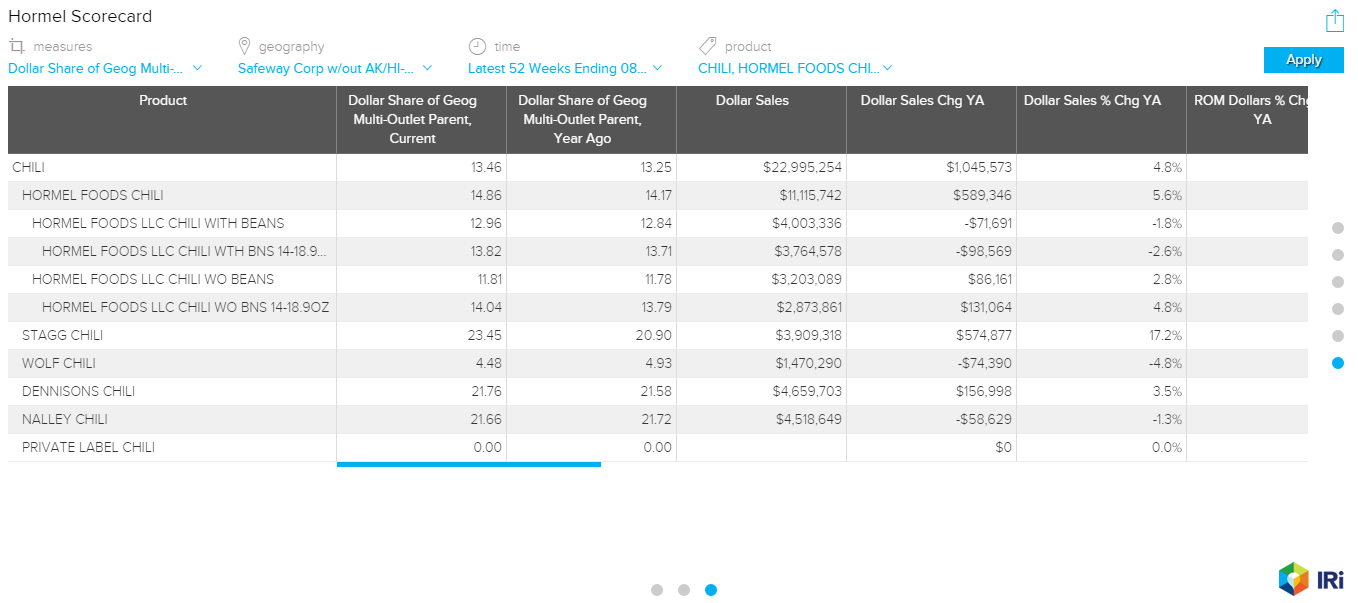Viewport: 1358px width, 603px height.
Task: Select the first bottom pagination dot
Action: (657, 590)
